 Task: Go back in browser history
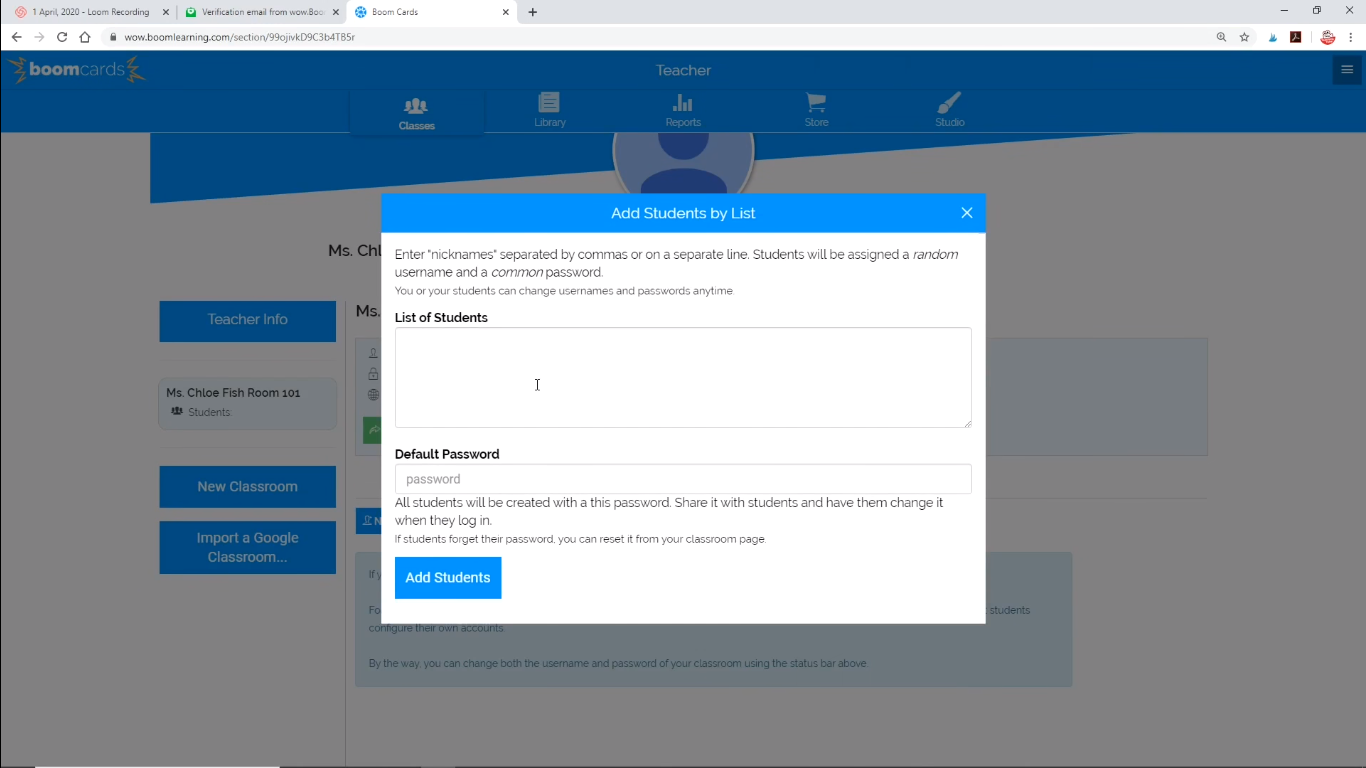point(16,37)
